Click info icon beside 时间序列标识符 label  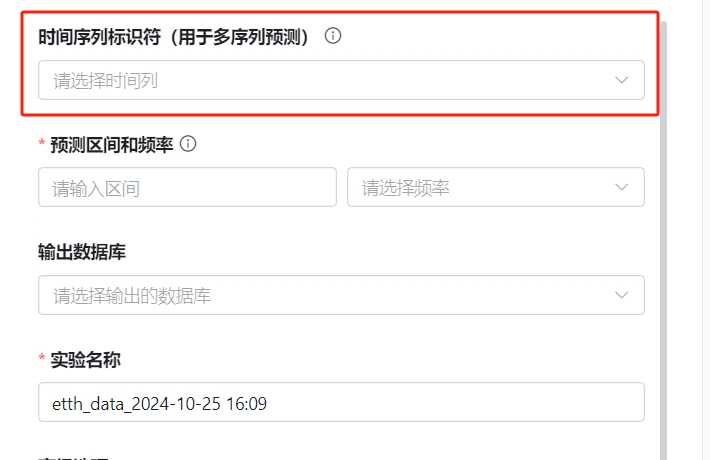click(x=333, y=36)
